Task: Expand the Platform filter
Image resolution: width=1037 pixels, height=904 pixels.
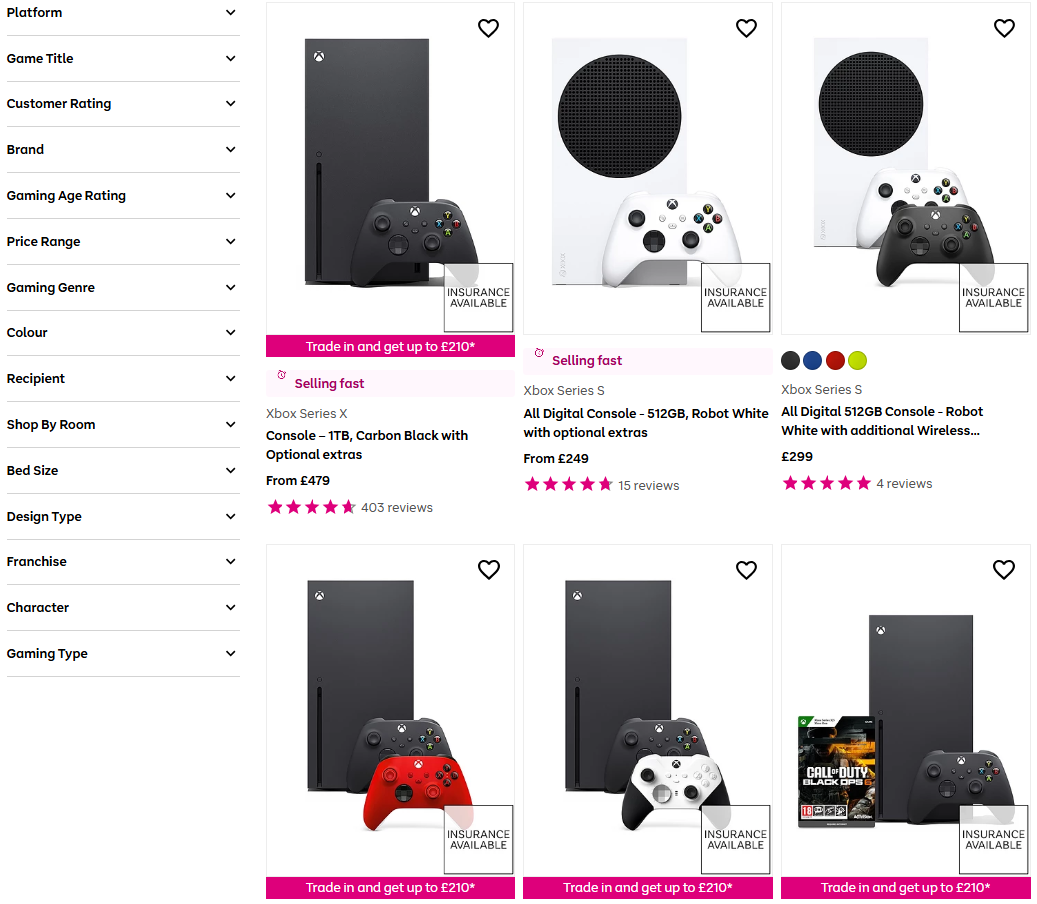Action: click(123, 13)
